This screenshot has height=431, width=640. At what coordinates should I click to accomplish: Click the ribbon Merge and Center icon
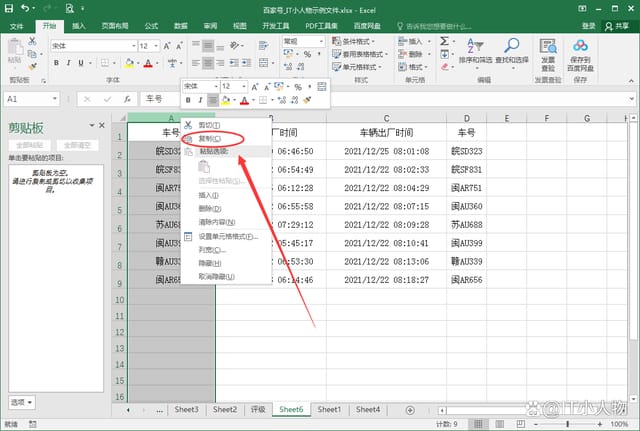264,62
